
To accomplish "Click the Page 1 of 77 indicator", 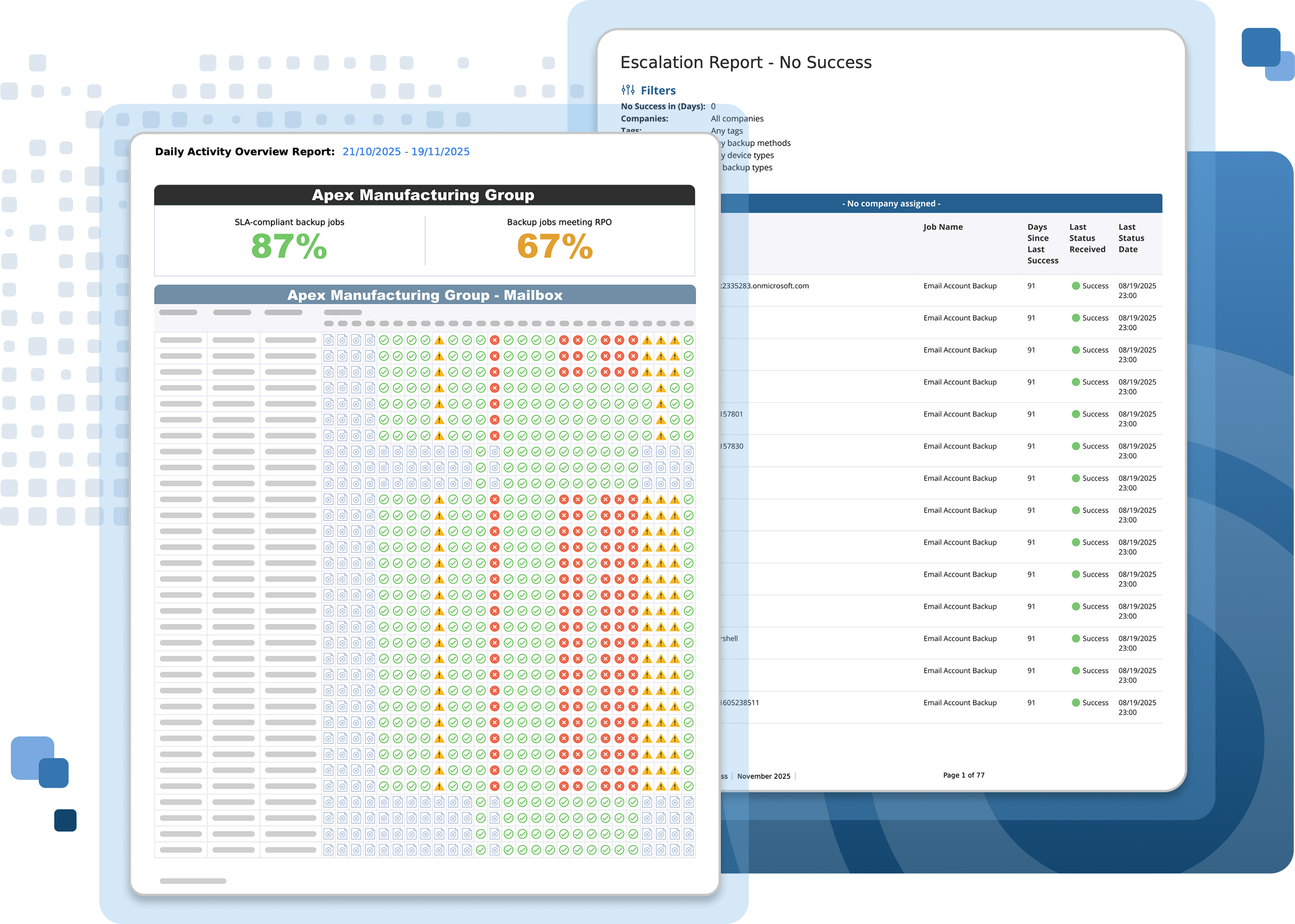I will coord(963,775).
